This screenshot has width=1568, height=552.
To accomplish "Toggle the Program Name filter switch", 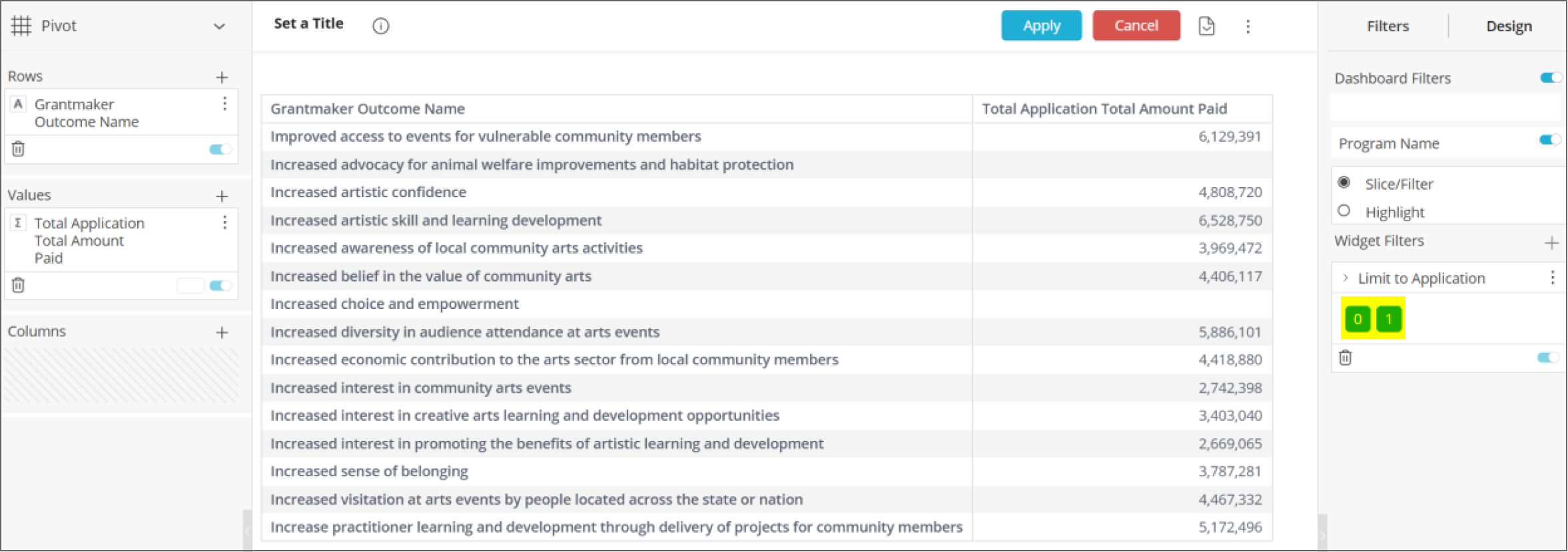I will [x=1549, y=140].
